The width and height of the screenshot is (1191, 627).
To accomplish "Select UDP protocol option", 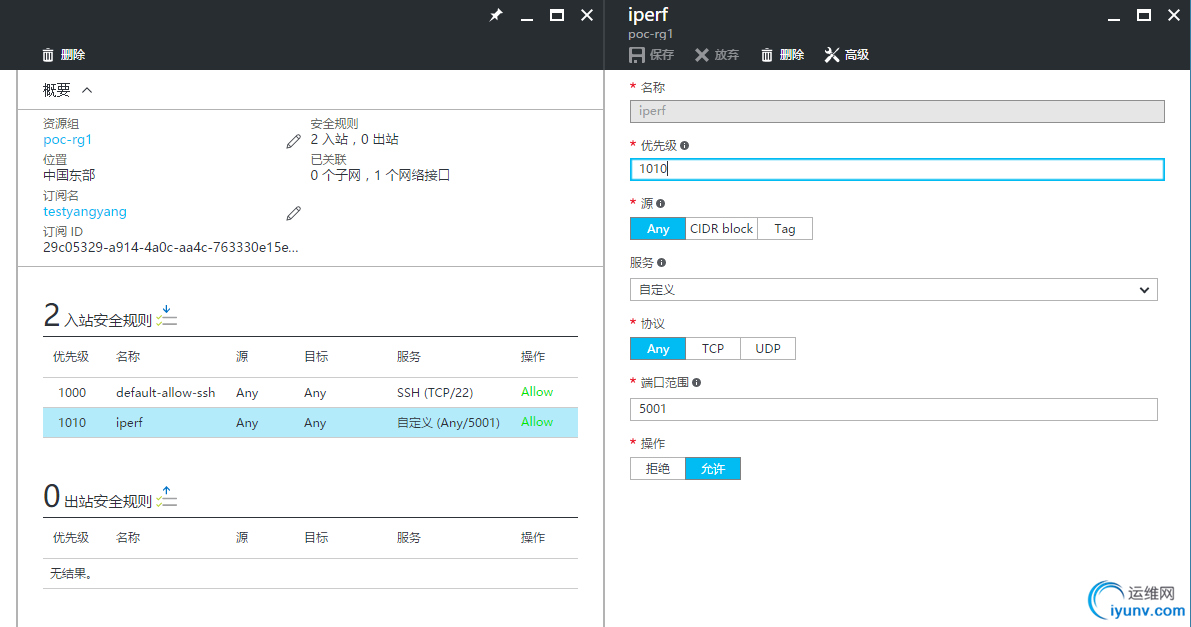I will pyautogui.click(x=768, y=349).
